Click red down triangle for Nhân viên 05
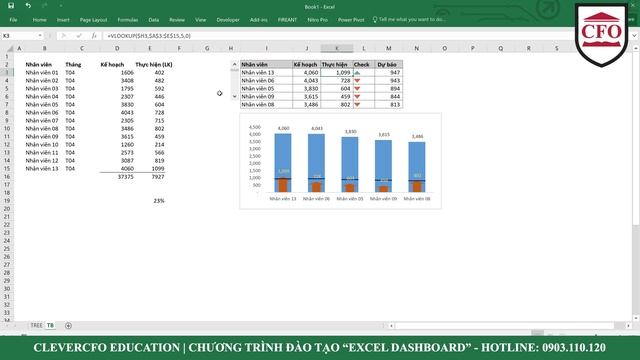 point(358,89)
